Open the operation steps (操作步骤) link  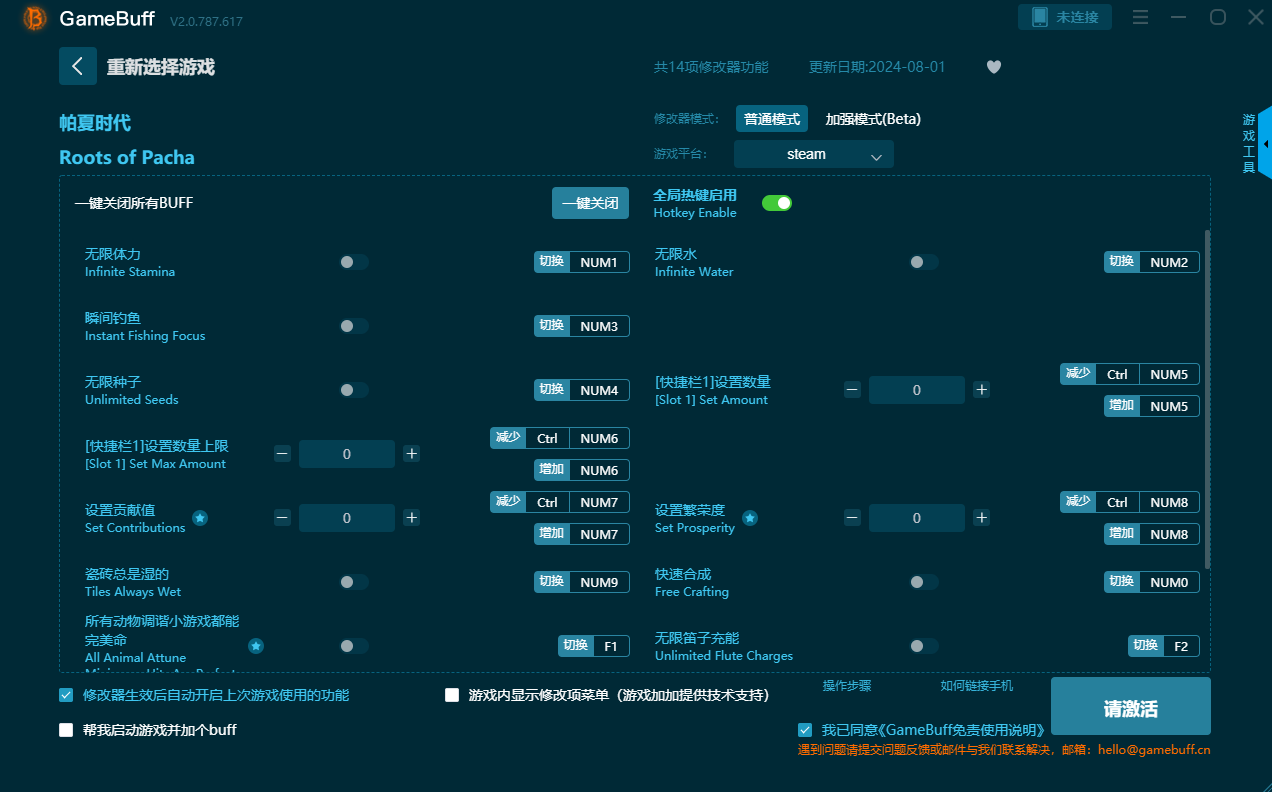847,686
